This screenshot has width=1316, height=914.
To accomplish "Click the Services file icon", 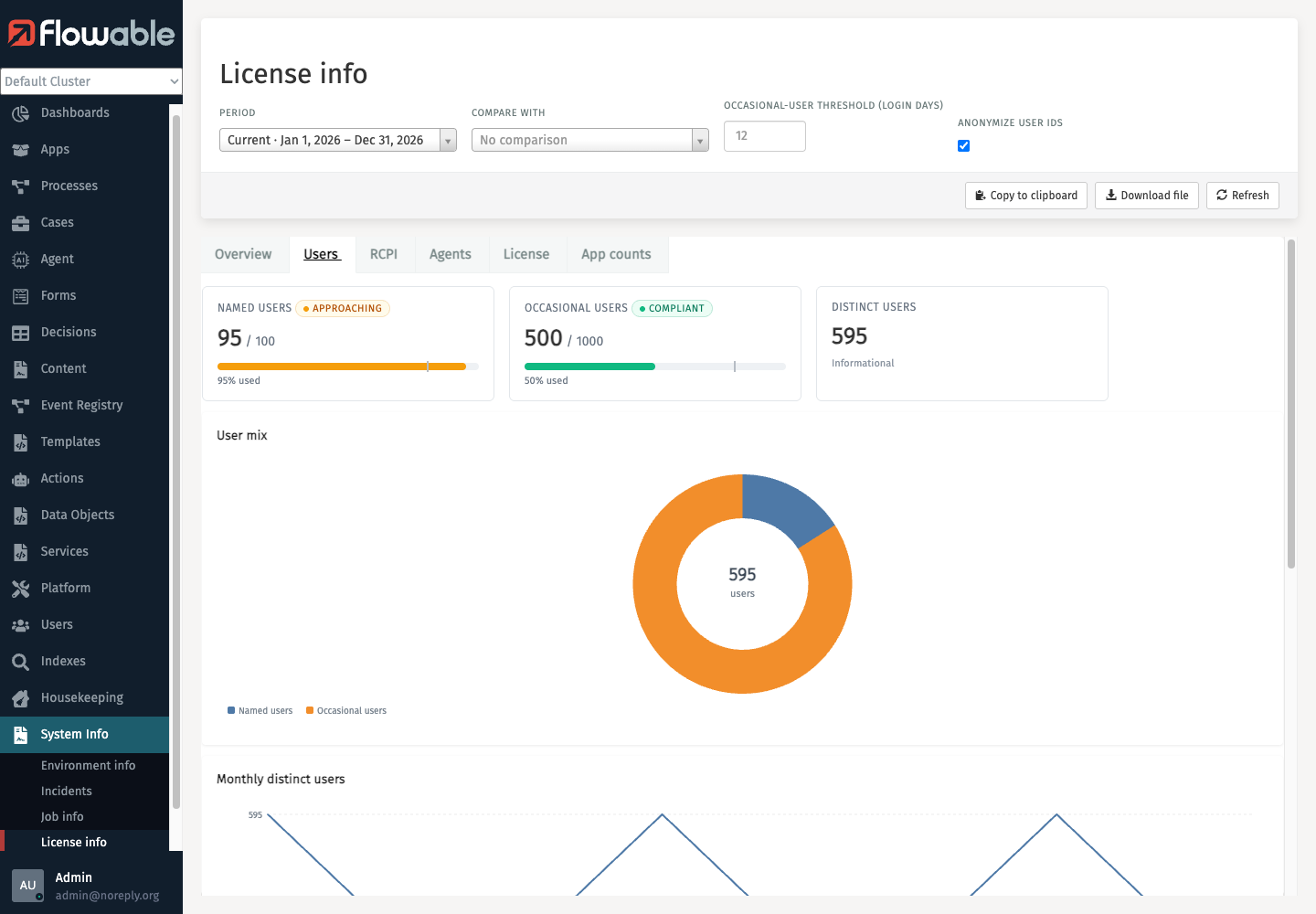I will 20,552.
